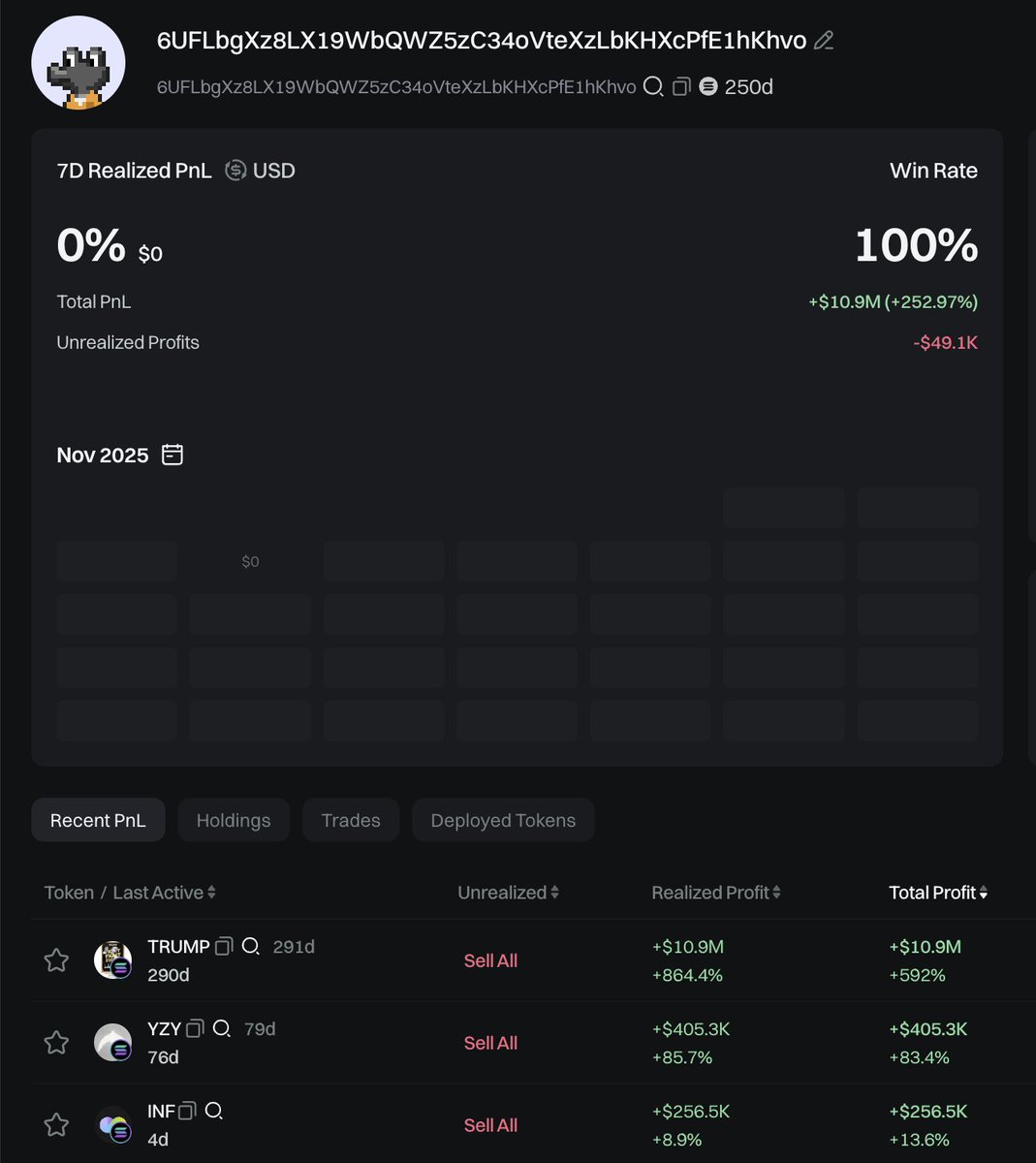Copy the wallet address with copy icon

[x=681, y=87]
